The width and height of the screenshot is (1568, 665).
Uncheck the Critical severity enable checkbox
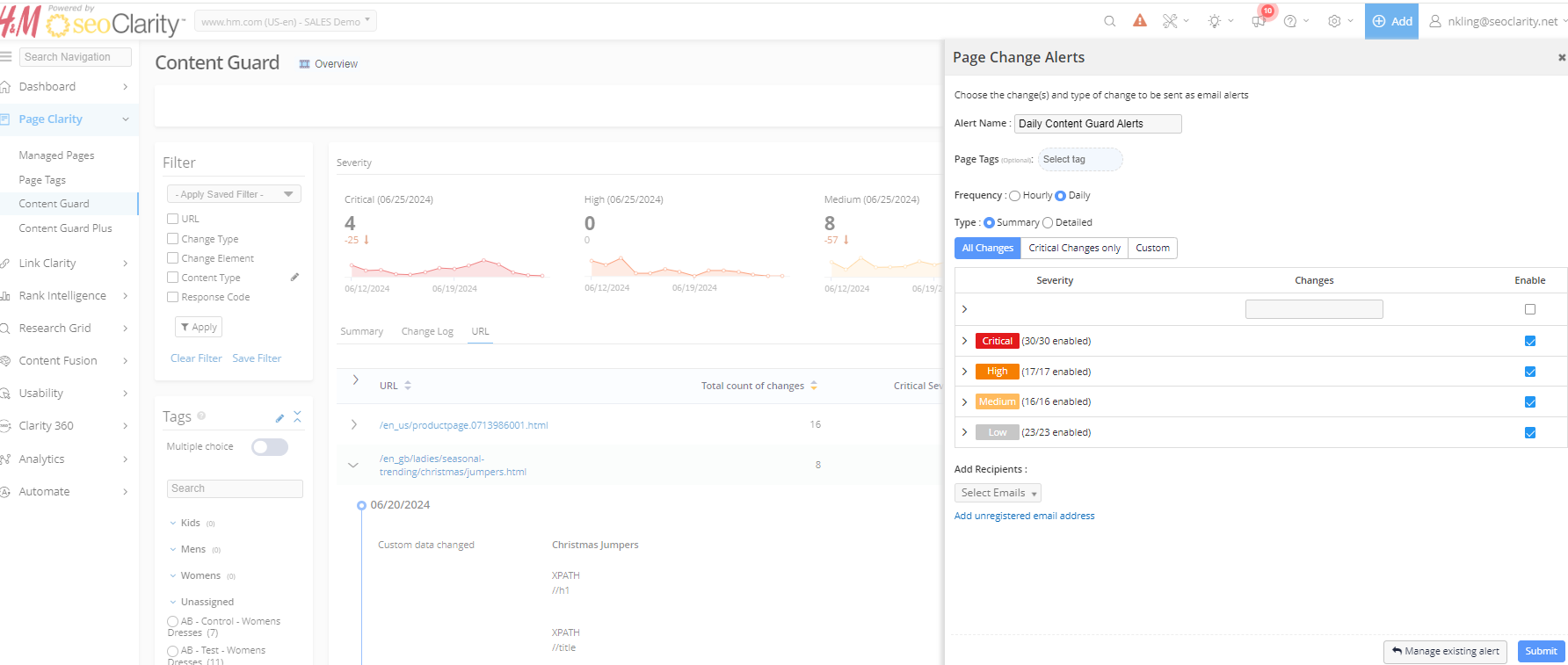click(x=1529, y=341)
